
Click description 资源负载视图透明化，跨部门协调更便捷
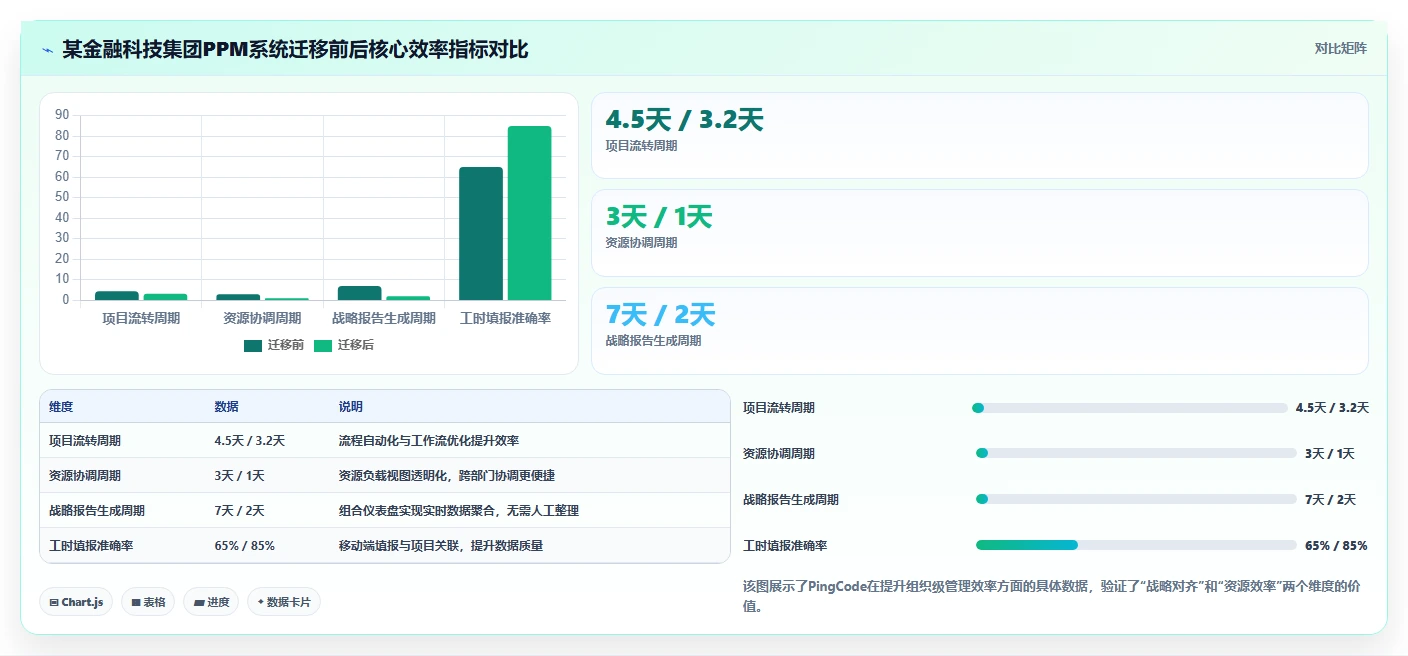[x=447, y=475]
